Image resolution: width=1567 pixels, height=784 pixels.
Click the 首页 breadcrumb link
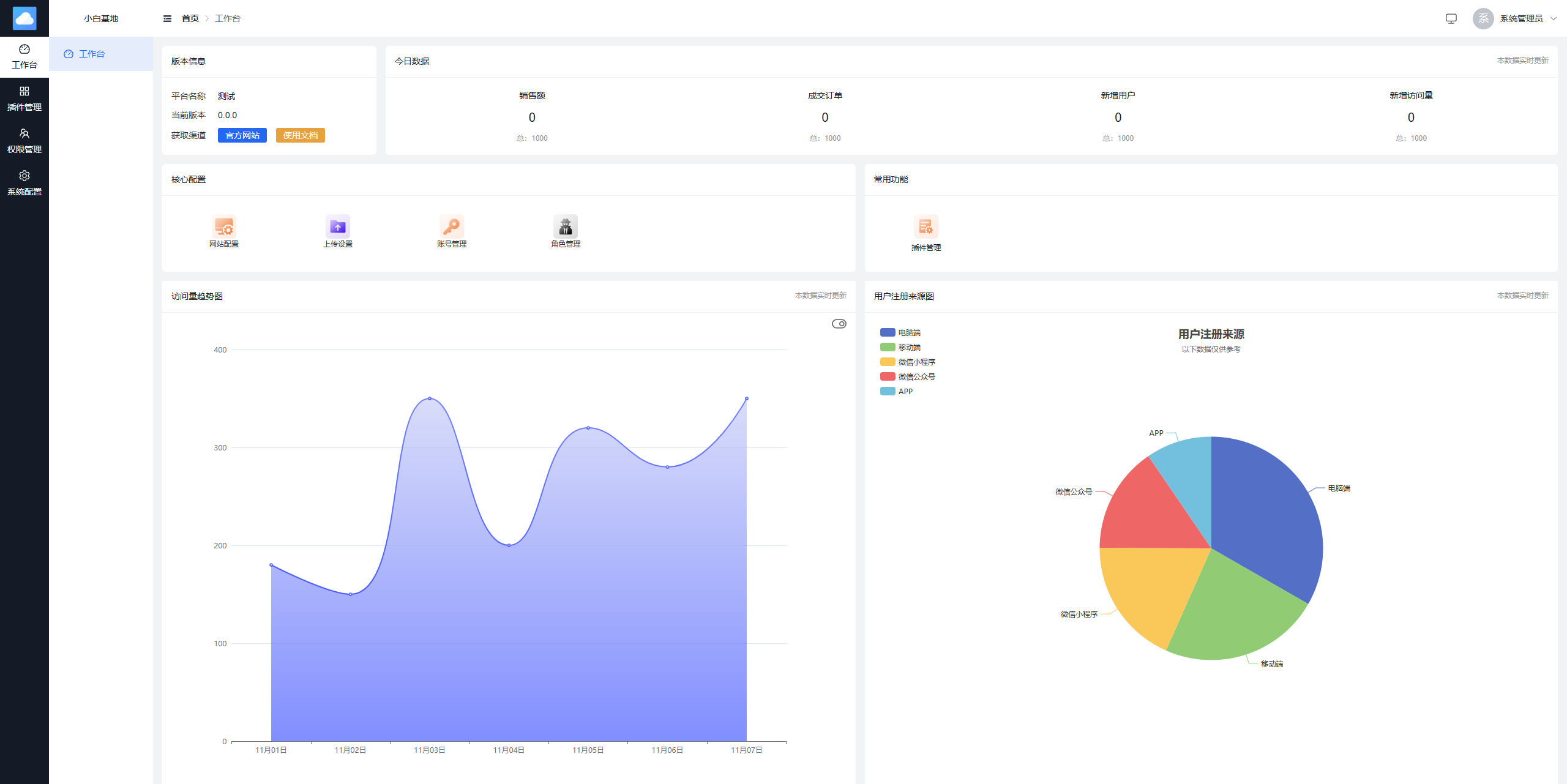tap(190, 18)
